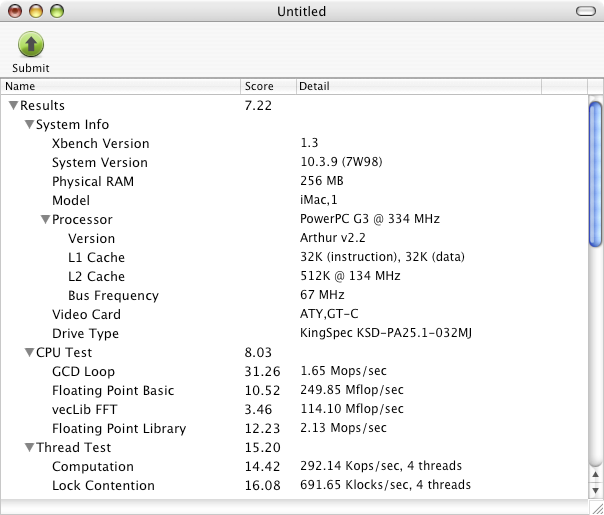Click the detail '249.85 Mflop/sec'
604x515 pixels.
coord(352,390)
